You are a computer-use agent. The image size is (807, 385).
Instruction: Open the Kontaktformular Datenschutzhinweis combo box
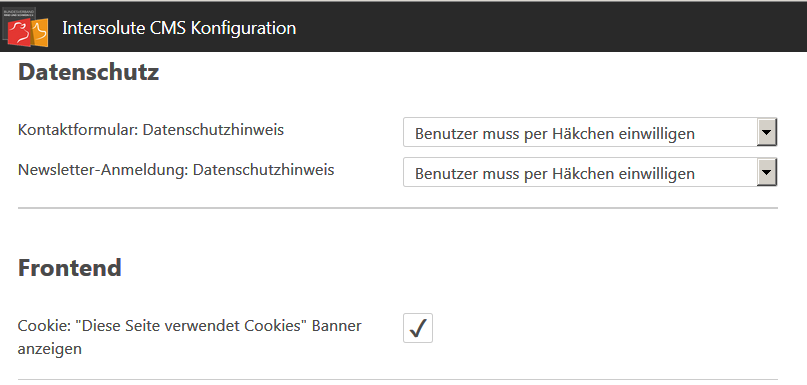(x=590, y=132)
